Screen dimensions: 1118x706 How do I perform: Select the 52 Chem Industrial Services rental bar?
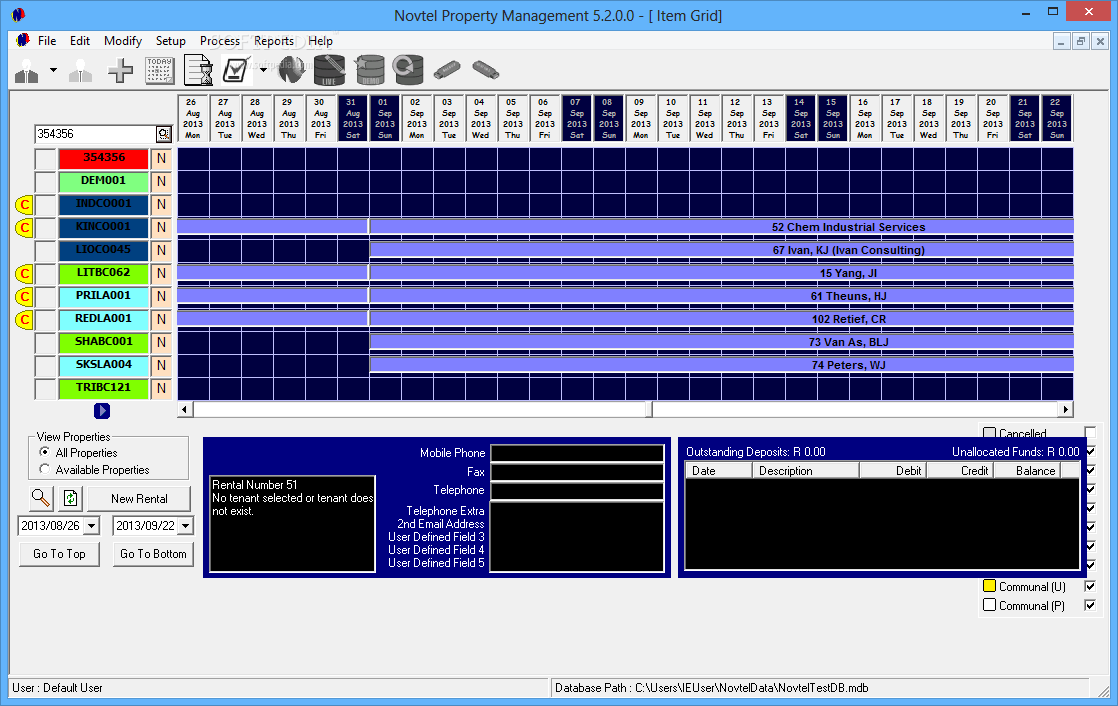click(721, 227)
